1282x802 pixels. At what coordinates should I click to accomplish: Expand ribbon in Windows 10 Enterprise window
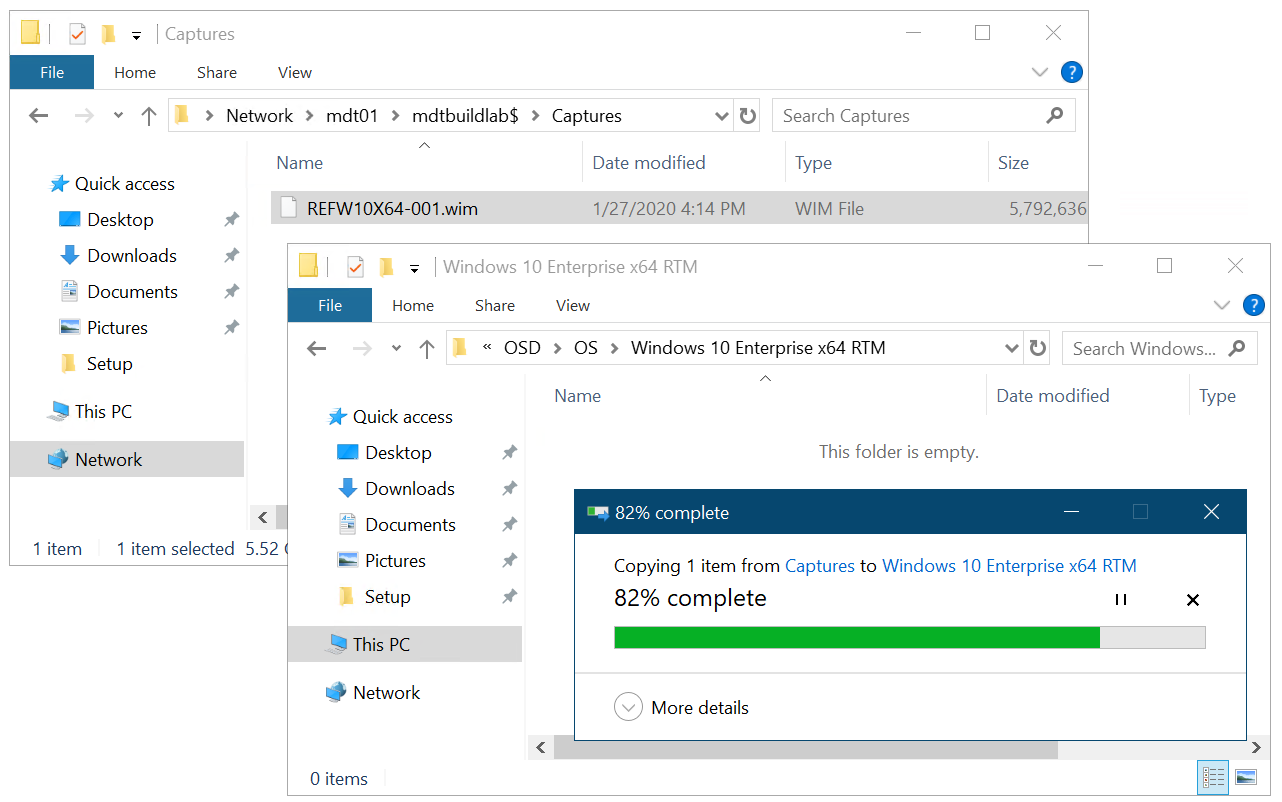coord(1221,305)
